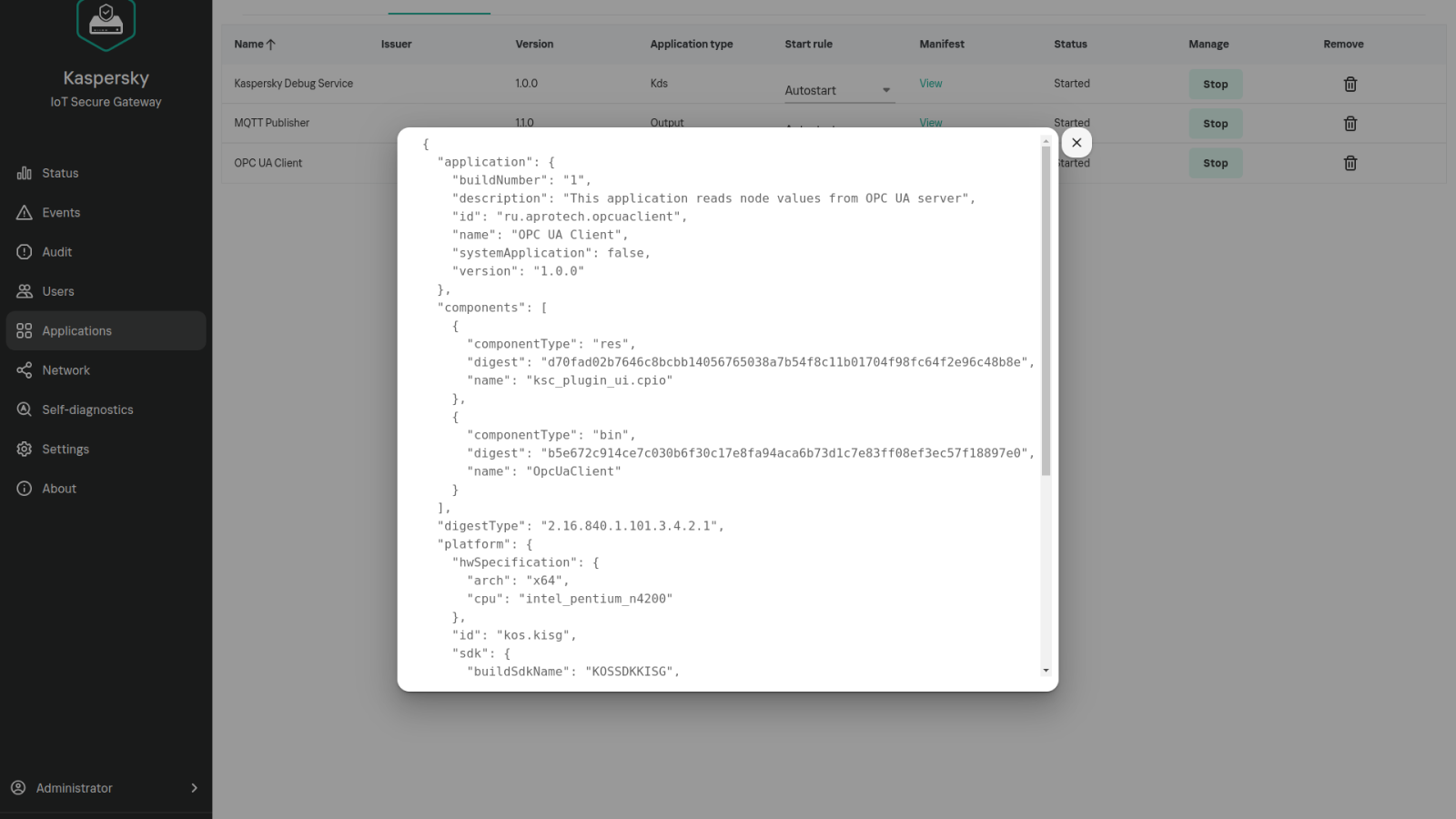Stop the Kaspersky Debug Service
The width and height of the screenshot is (1456, 819).
click(x=1215, y=84)
